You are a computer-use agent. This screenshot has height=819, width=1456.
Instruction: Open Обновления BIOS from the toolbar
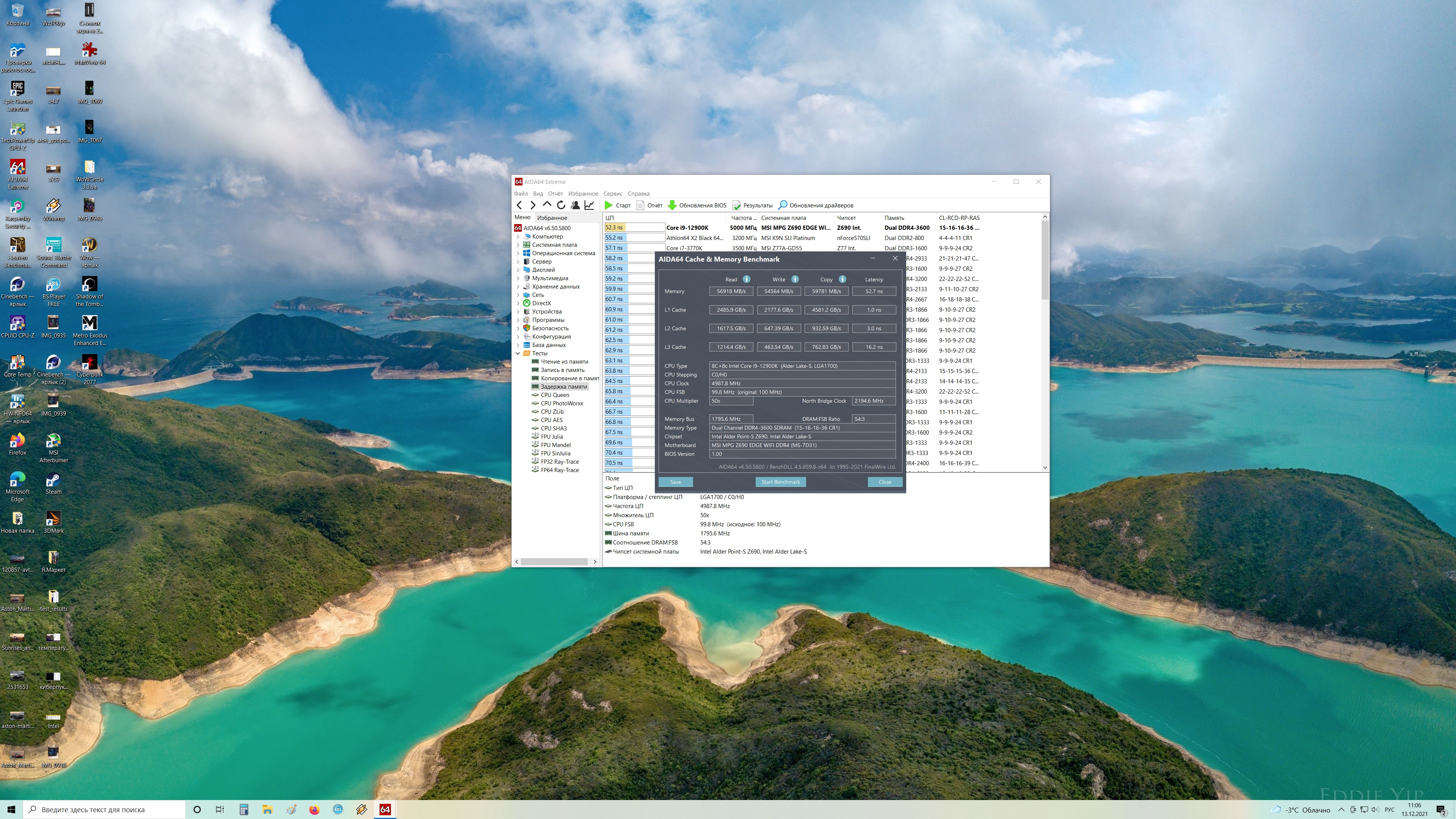coord(697,205)
